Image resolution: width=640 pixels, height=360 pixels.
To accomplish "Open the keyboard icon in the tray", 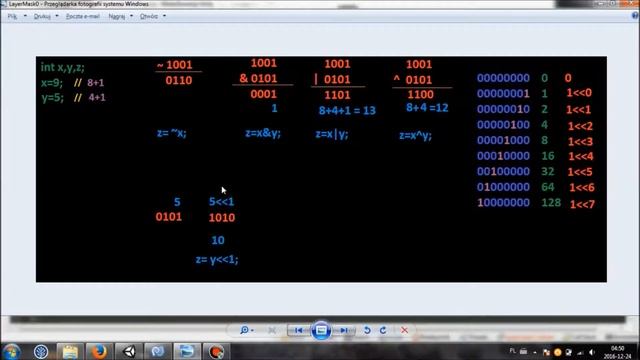I will (523, 351).
